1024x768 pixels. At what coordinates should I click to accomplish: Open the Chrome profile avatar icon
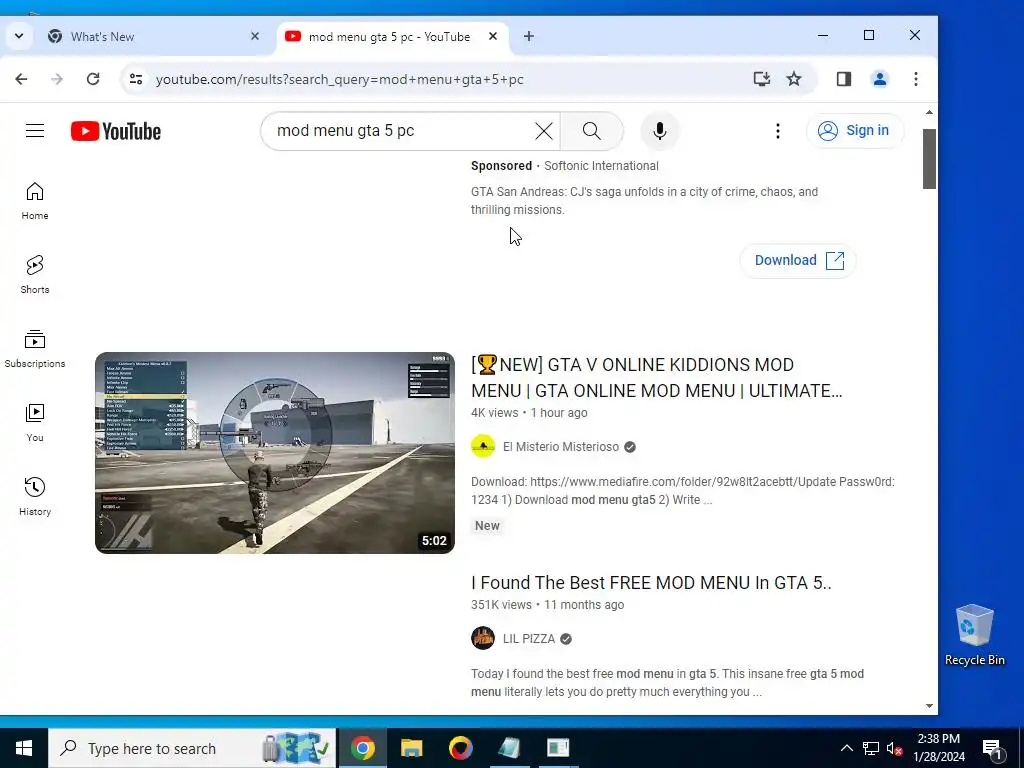click(x=880, y=79)
